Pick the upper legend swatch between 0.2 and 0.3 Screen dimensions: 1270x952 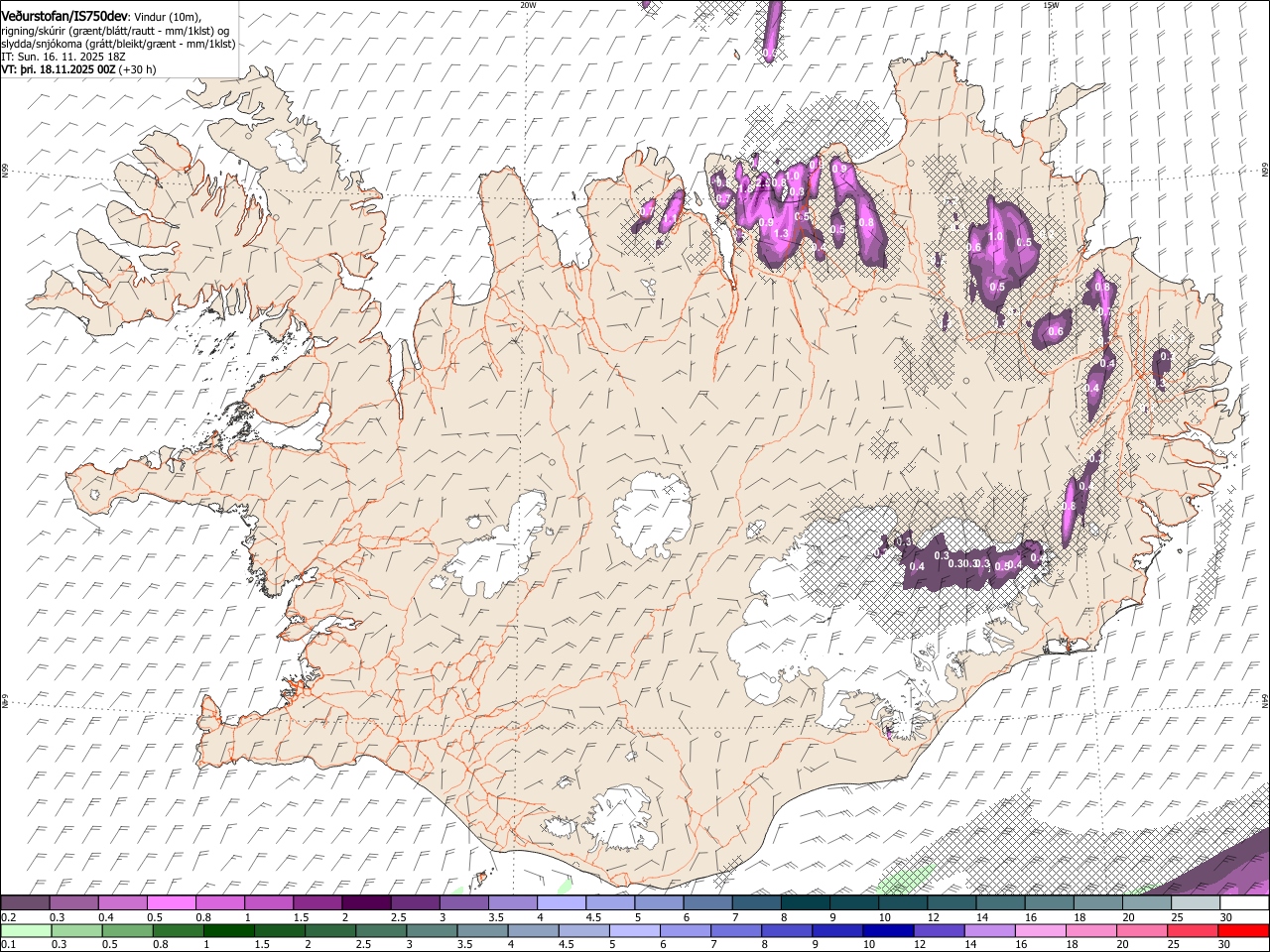[25, 903]
